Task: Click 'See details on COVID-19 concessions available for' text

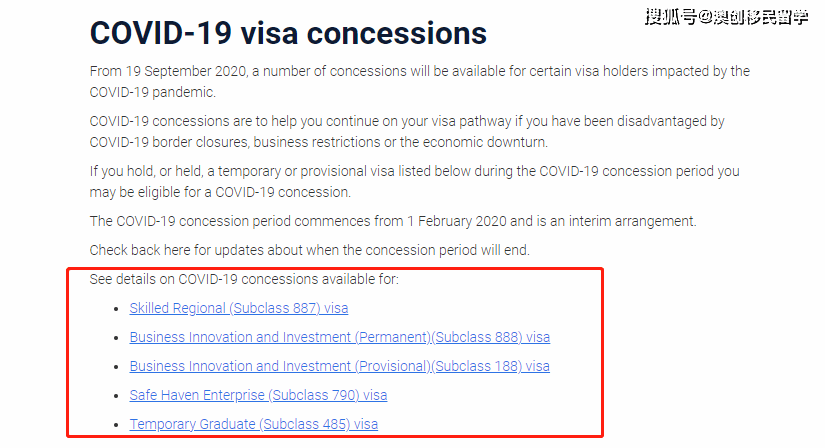Action: click(x=244, y=279)
